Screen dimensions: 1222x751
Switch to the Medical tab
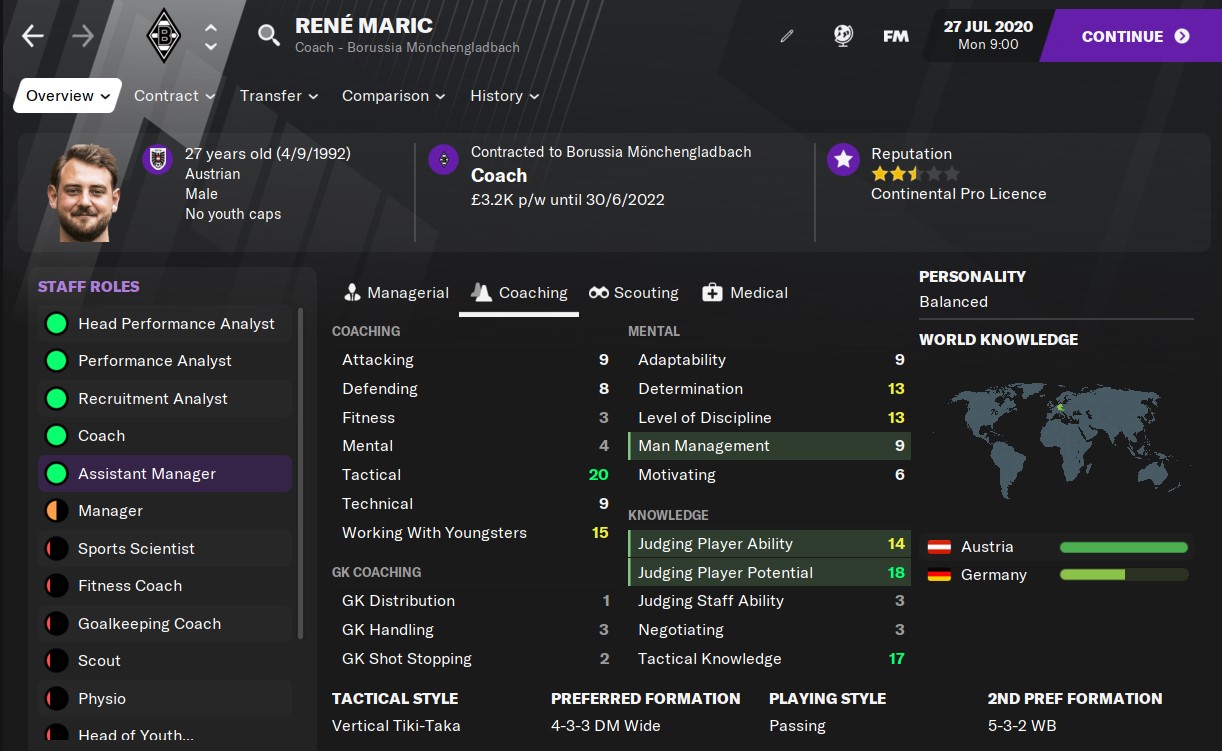click(x=745, y=293)
